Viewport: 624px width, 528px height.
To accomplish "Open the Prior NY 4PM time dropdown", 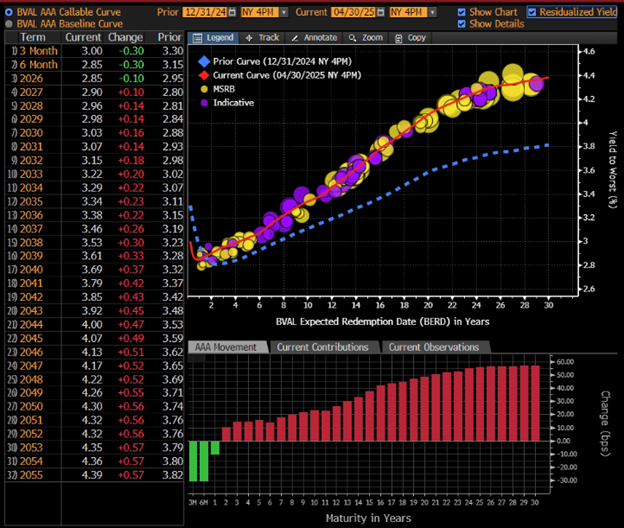I will coord(283,12).
